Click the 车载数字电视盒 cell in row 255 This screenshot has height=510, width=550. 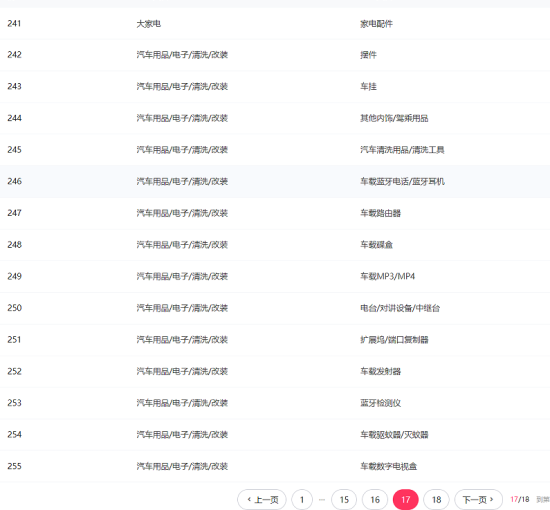(389, 466)
